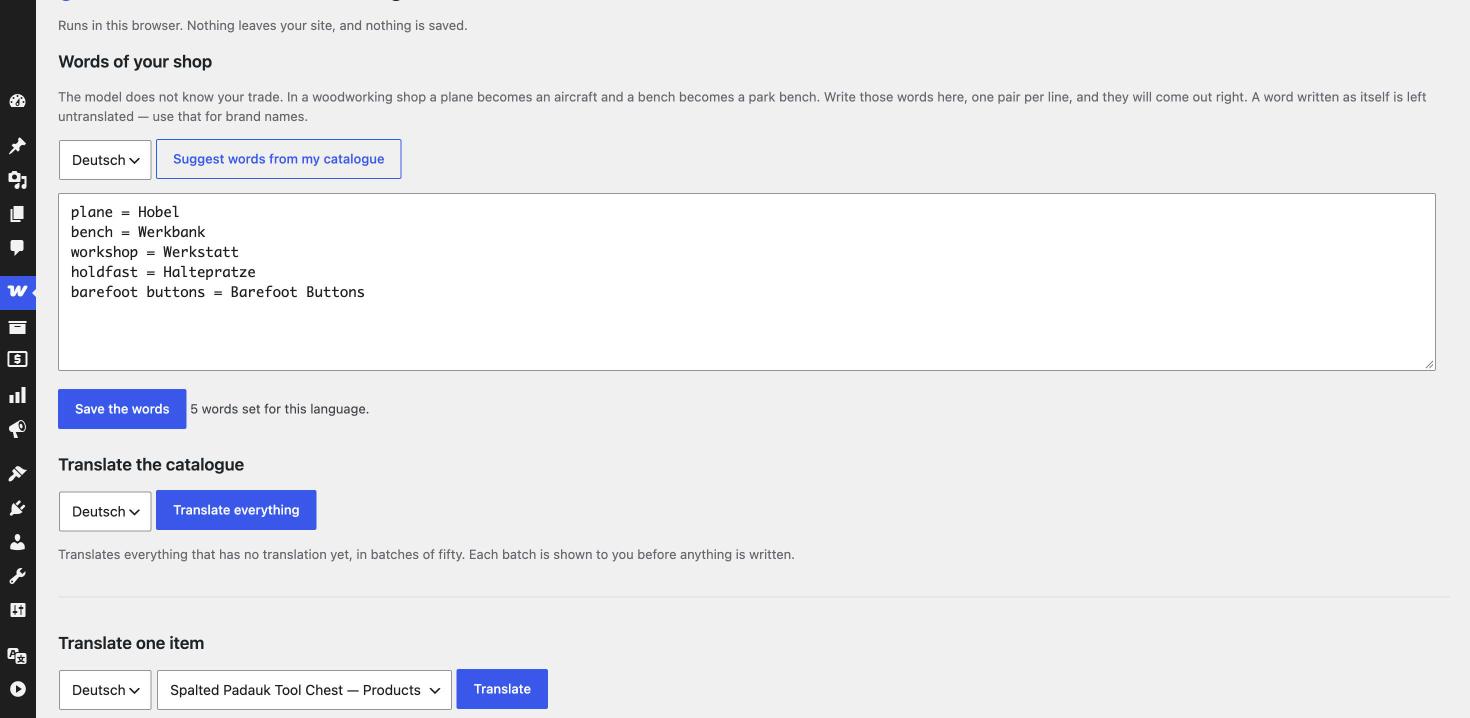1470x718 pixels.
Task: Click the line 'workshop = Werkstatt'
Action: click(155, 252)
